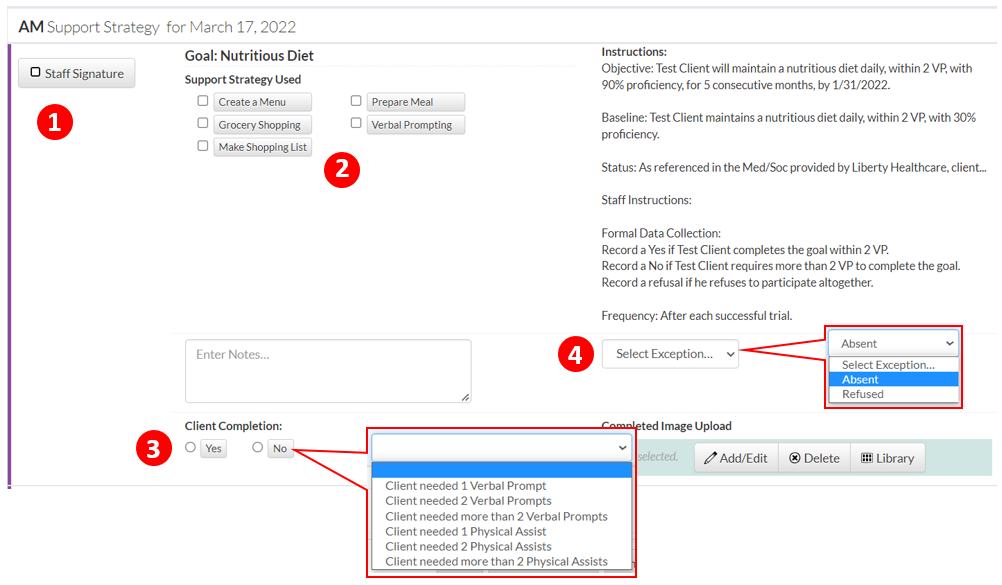Pick Client needed more than 2 Verbal Prompts
1002x585 pixels.
click(496, 516)
